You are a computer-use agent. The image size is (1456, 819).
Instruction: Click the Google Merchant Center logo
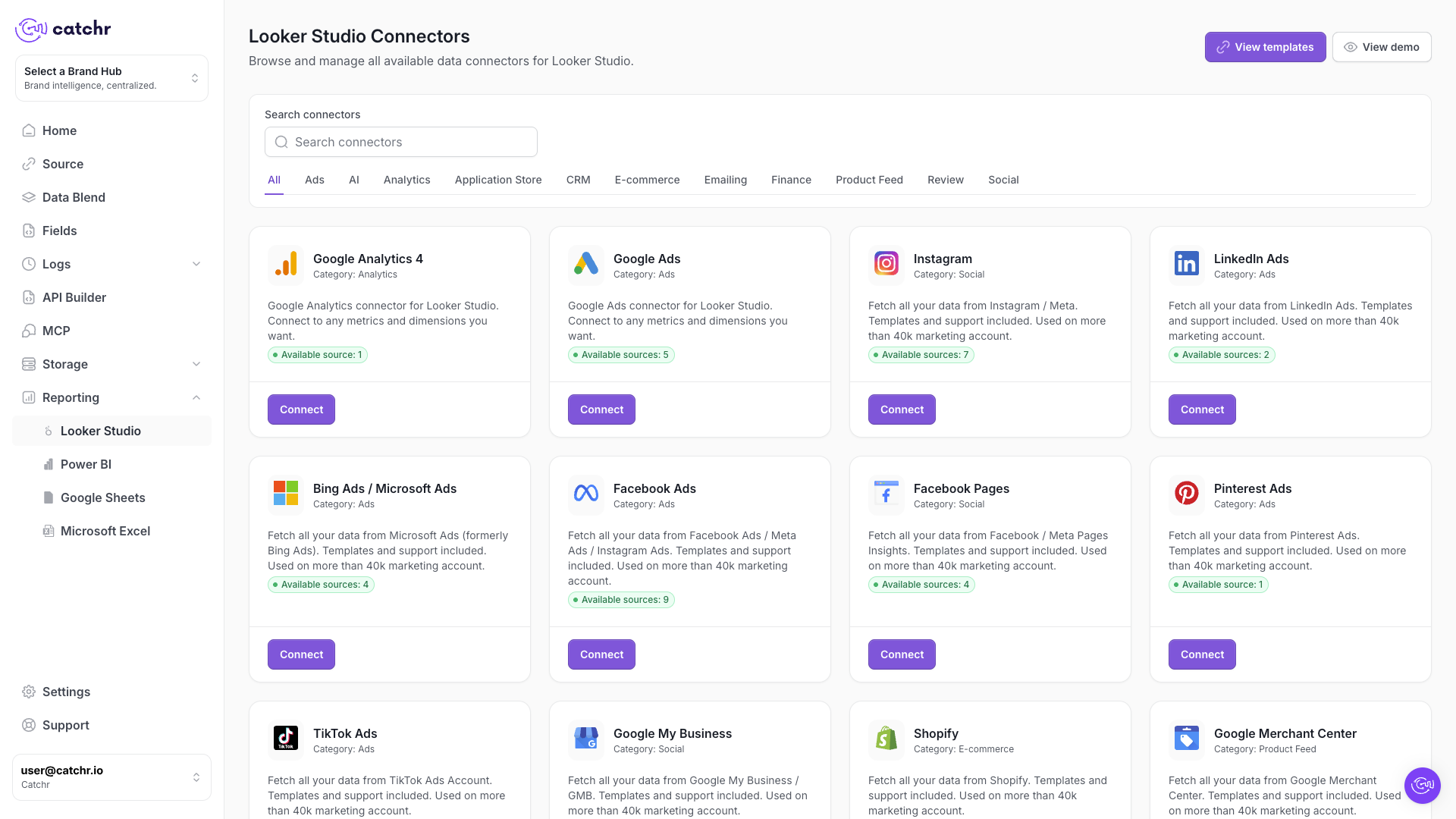[1187, 739]
